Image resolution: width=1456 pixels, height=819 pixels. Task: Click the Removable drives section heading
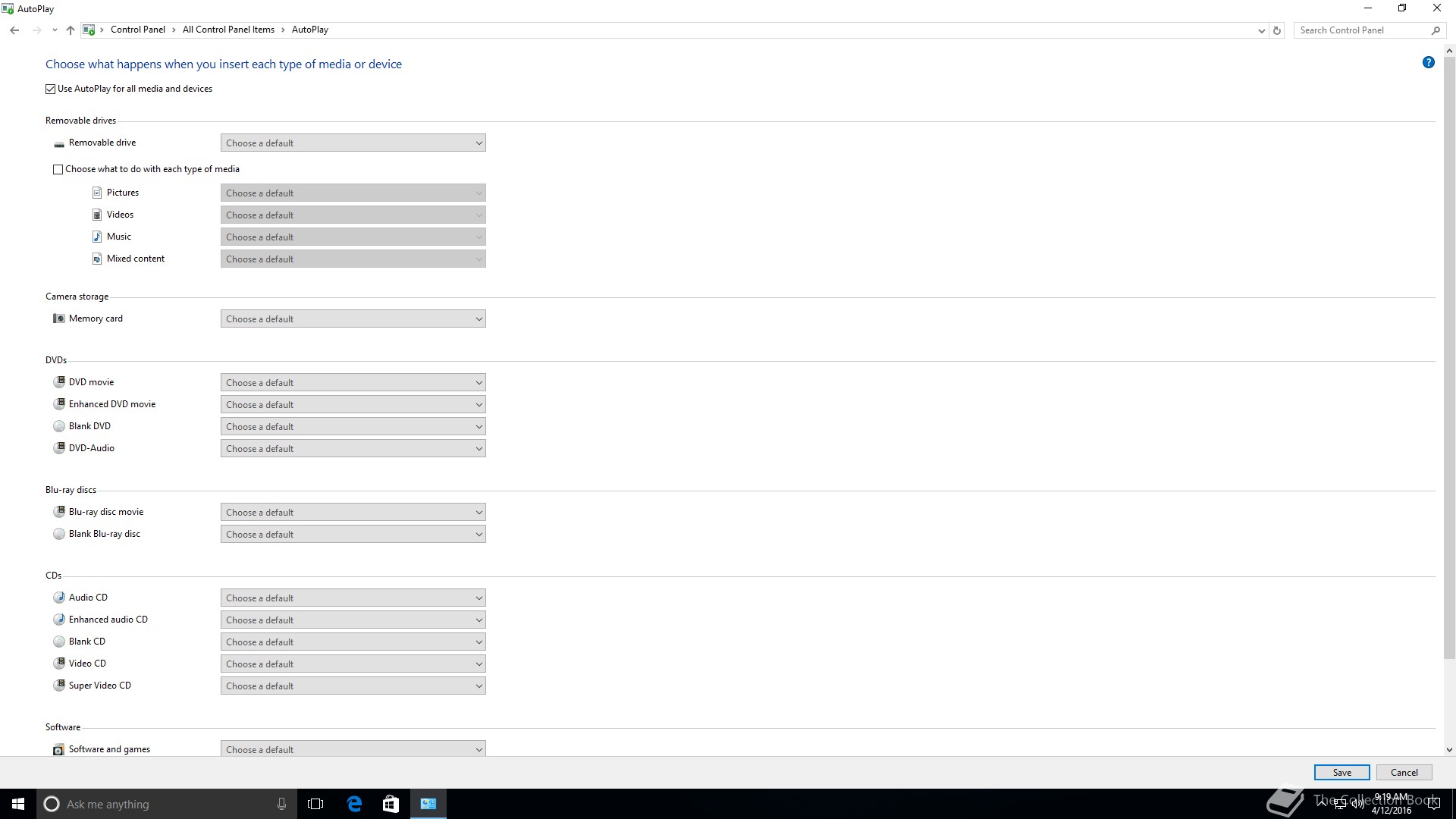[x=80, y=121]
